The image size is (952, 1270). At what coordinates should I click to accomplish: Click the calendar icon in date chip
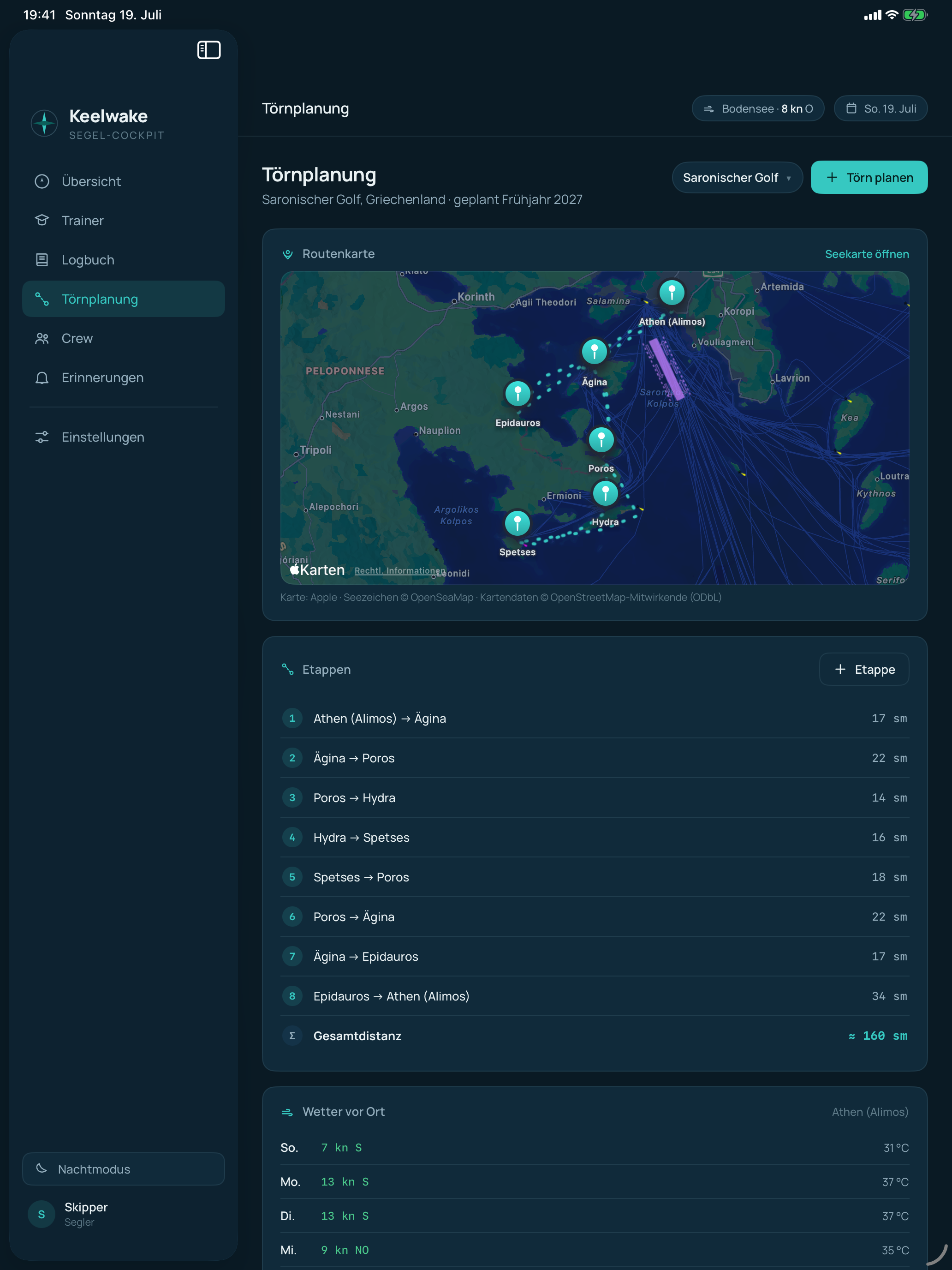pos(851,108)
